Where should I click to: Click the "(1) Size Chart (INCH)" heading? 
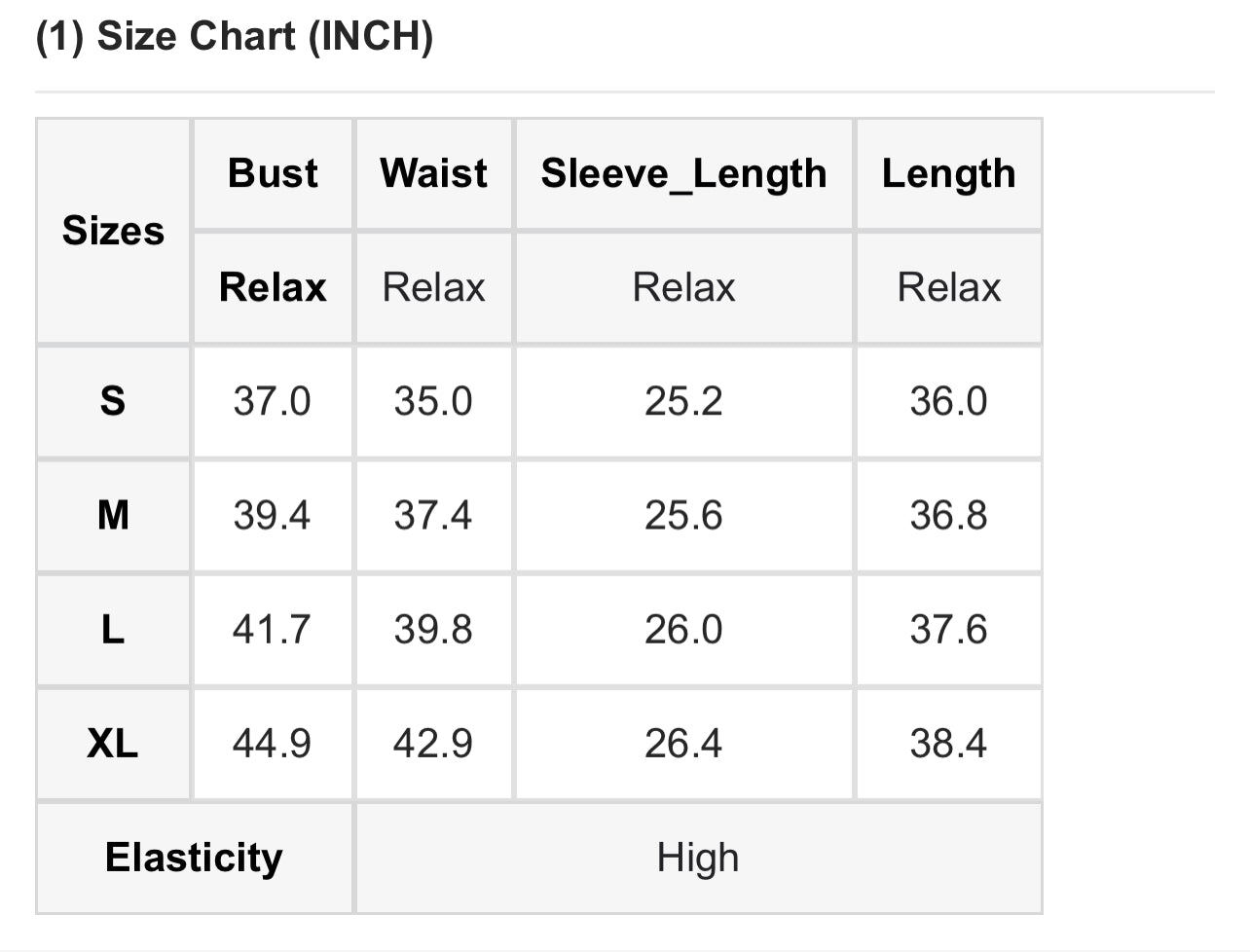[234, 38]
